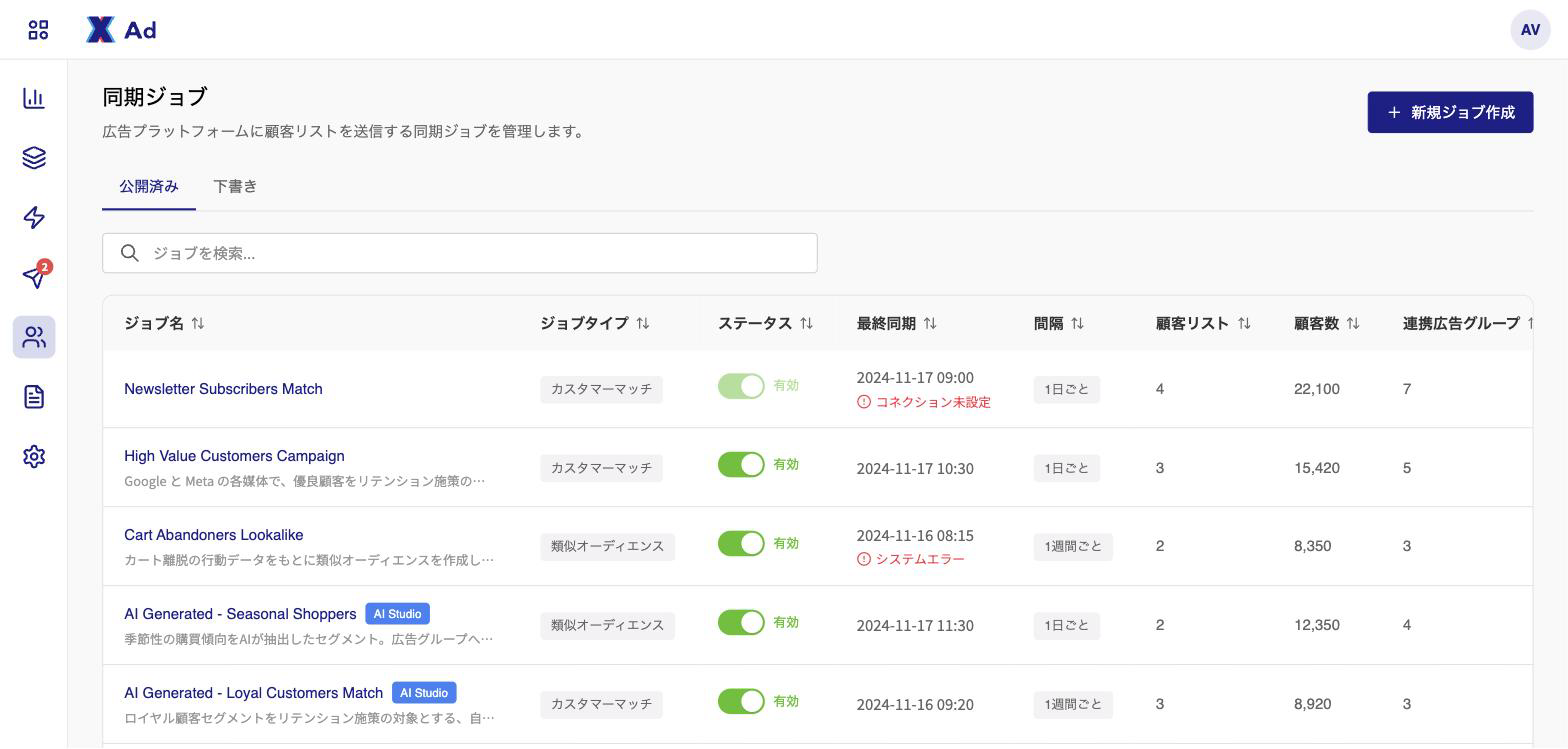Toggle status for Newsletter Subscribers Match
This screenshot has width=1568, height=749.
pos(741,386)
